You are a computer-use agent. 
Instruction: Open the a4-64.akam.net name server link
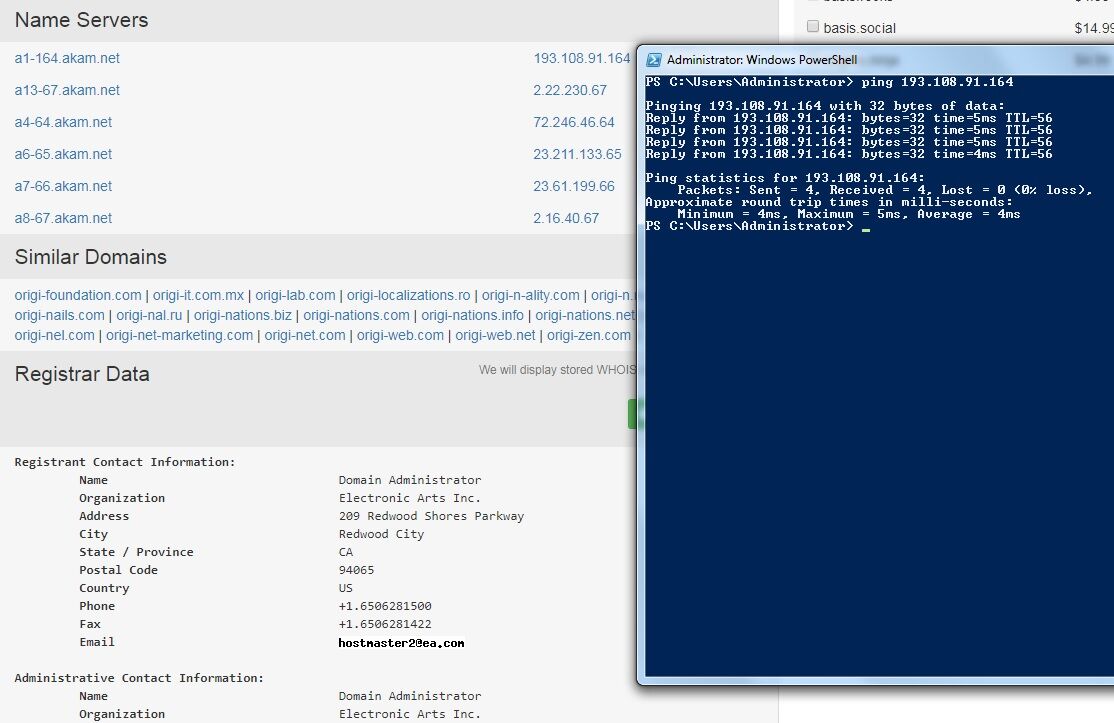pyautogui.click(x=63, y=122)
